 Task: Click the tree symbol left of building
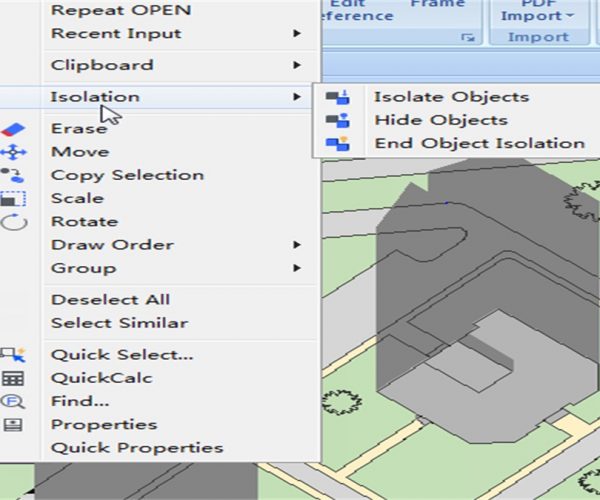pyautogui.click(x=342, y=402)
